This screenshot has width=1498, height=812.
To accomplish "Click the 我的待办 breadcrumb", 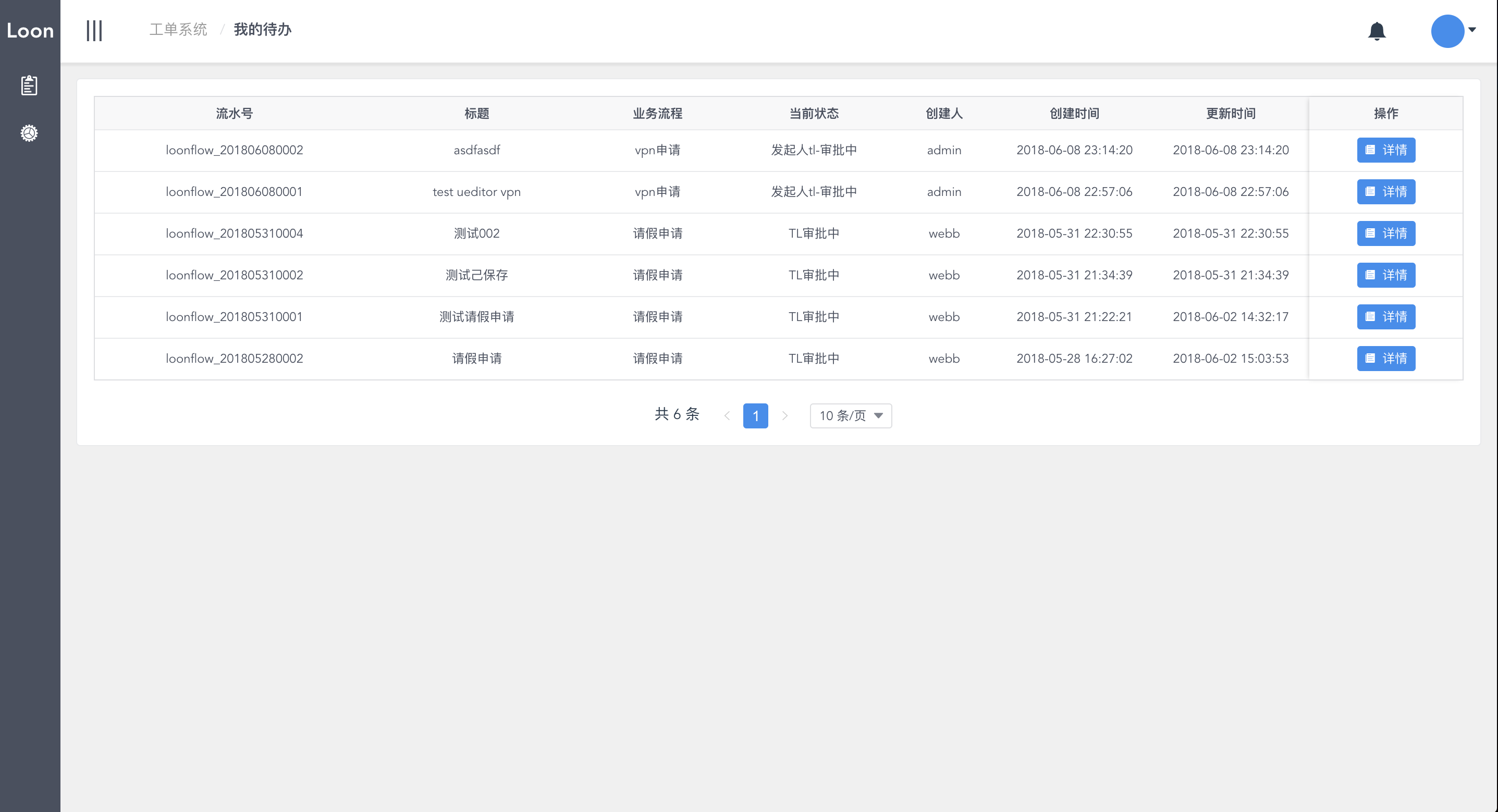I will coord(262,30).
